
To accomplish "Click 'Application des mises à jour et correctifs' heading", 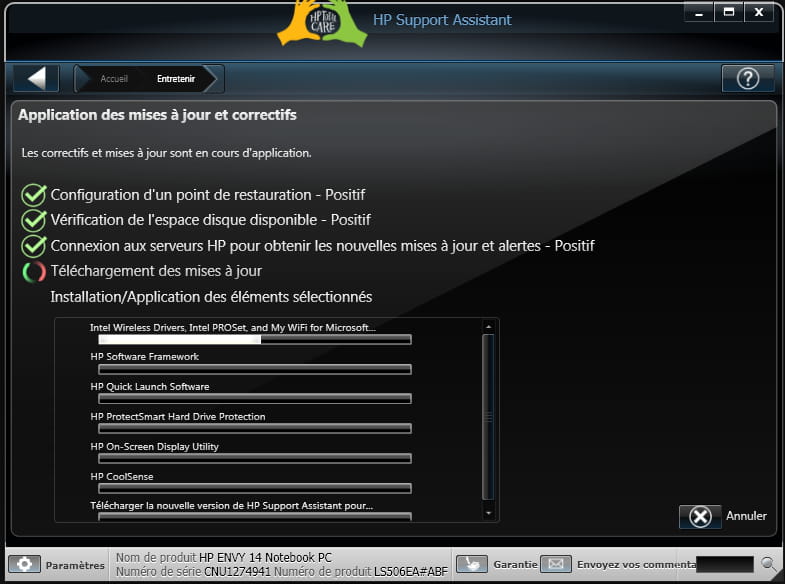I will 157,115.
